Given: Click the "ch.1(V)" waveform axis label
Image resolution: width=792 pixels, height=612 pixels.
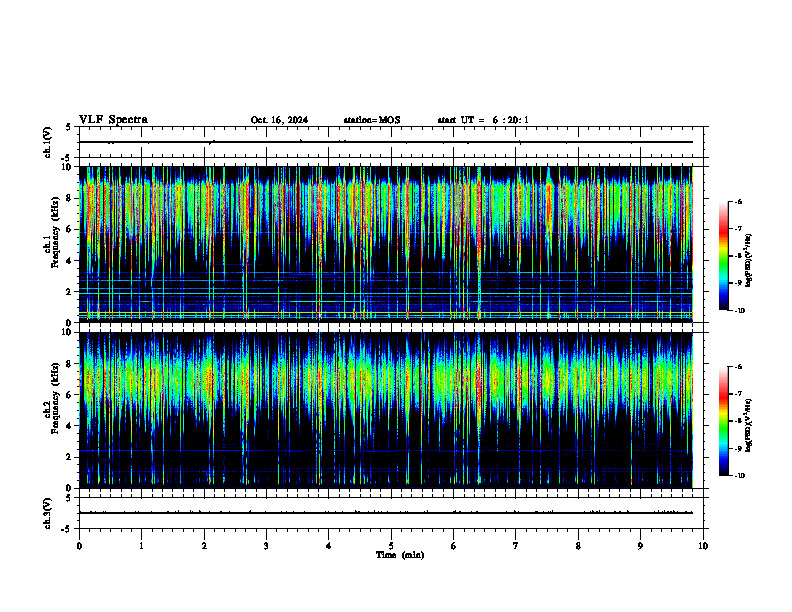Looking at the screenshot, I should click(x=48, y=142).
